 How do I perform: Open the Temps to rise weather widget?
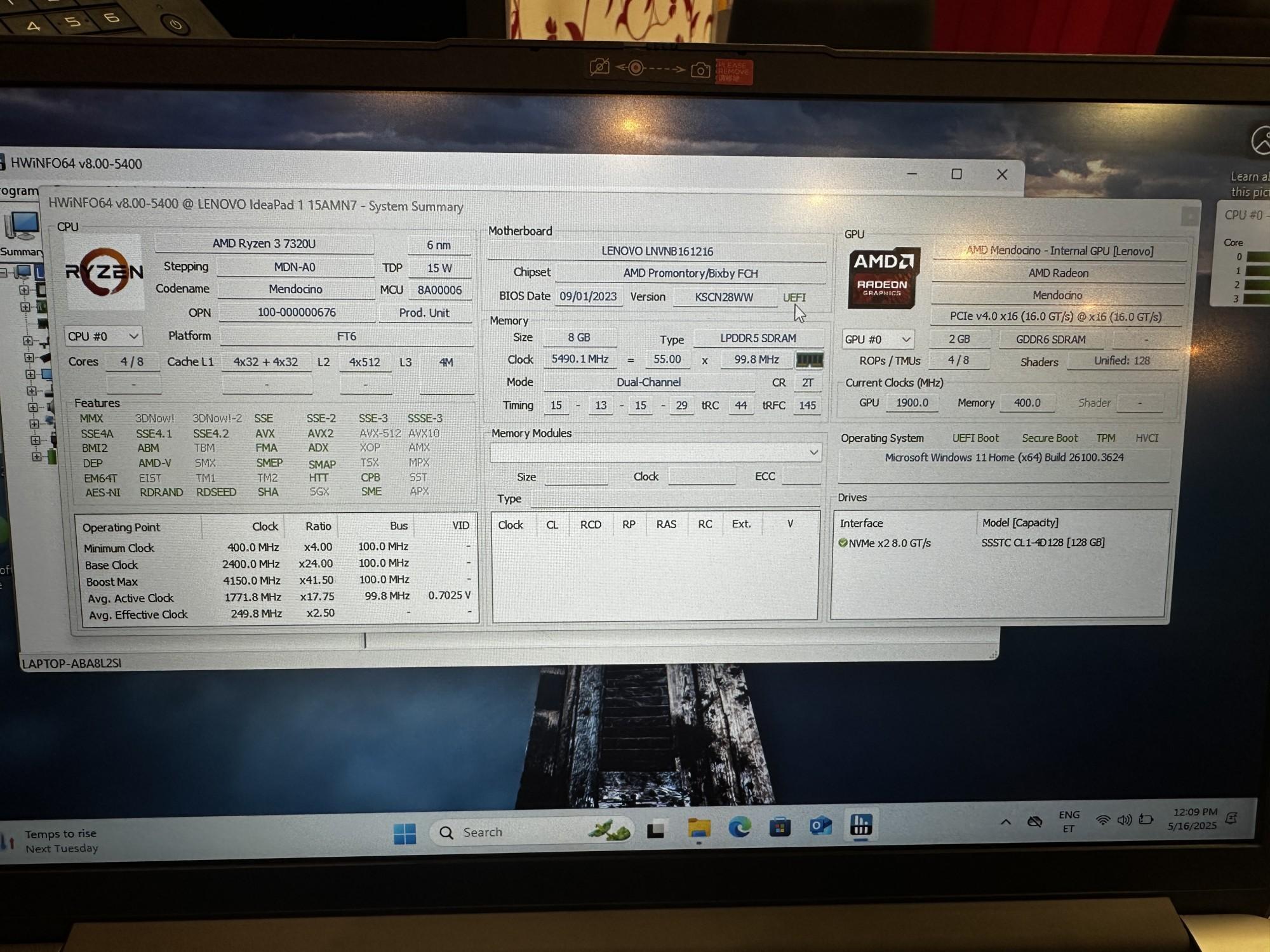[x=51, y=841]
